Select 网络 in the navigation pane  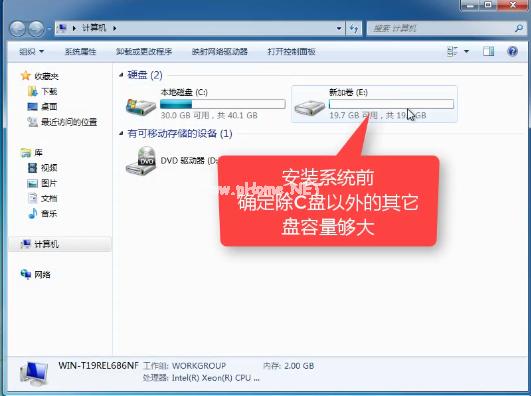click(36, 274)
